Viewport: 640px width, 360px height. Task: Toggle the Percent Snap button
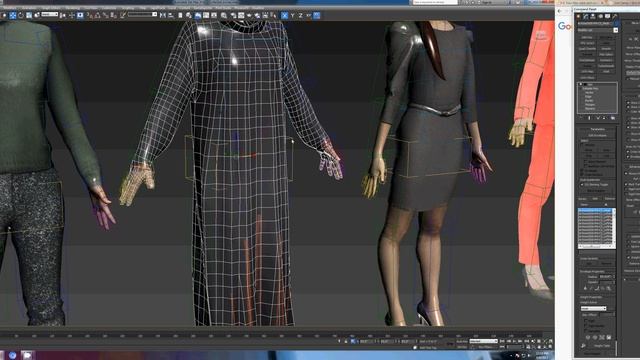tap(105, 16)
